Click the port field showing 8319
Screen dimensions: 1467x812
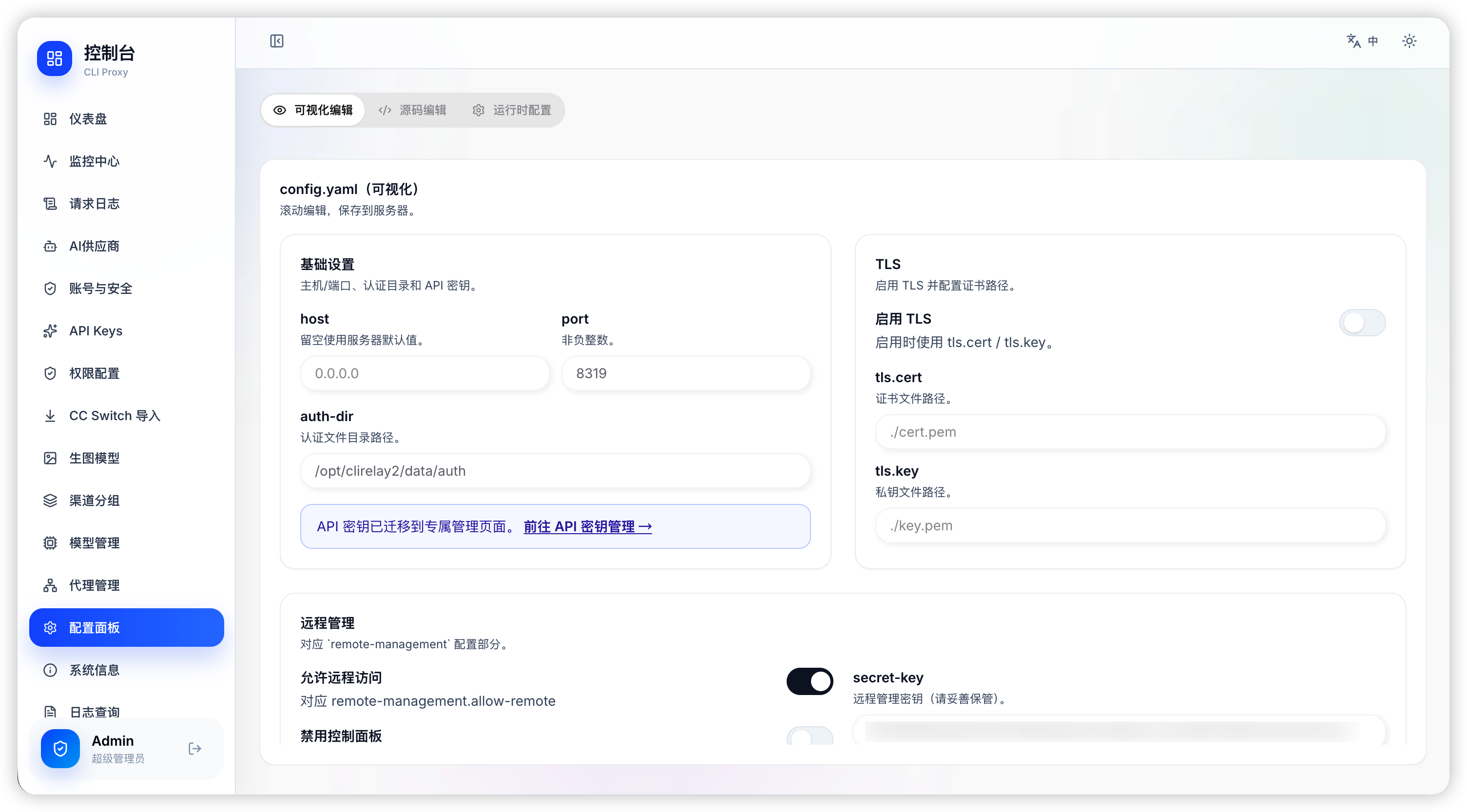(686, 373)
